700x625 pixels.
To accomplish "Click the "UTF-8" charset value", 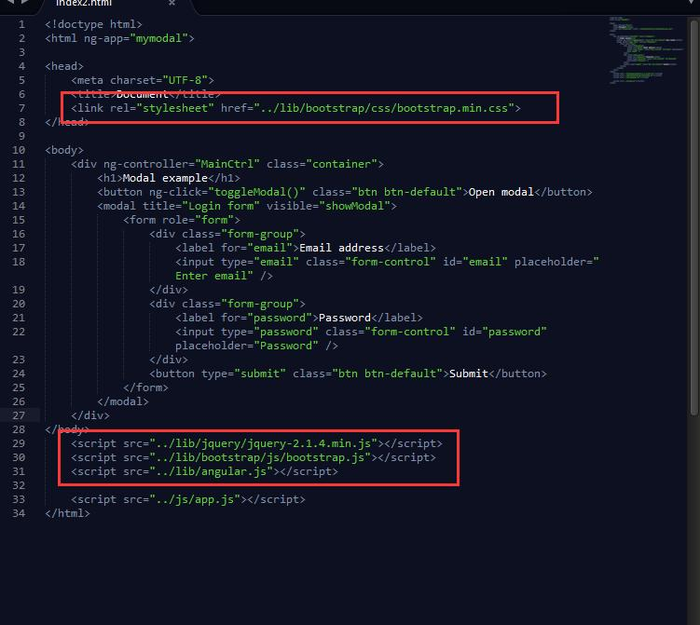I will [185, 80].
